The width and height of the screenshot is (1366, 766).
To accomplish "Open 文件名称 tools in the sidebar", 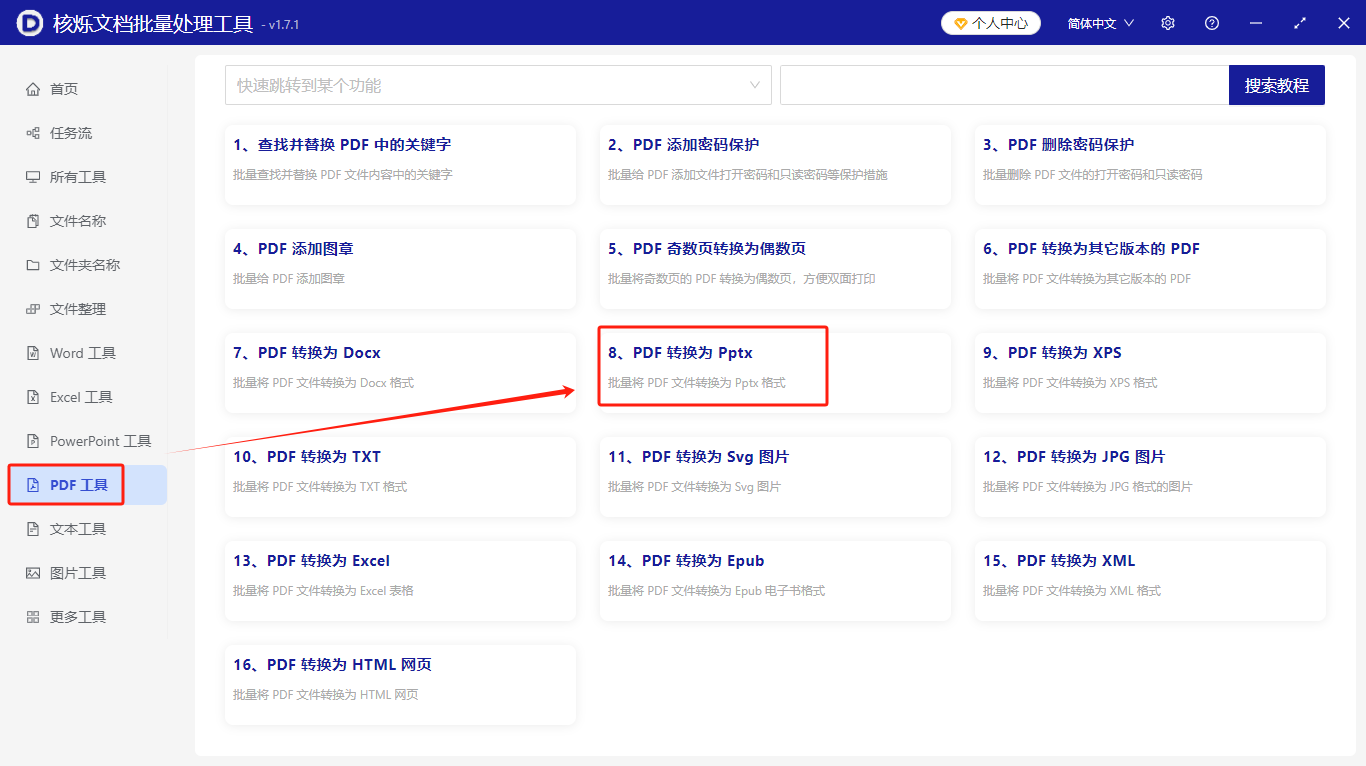I will [x=84, y=221].
